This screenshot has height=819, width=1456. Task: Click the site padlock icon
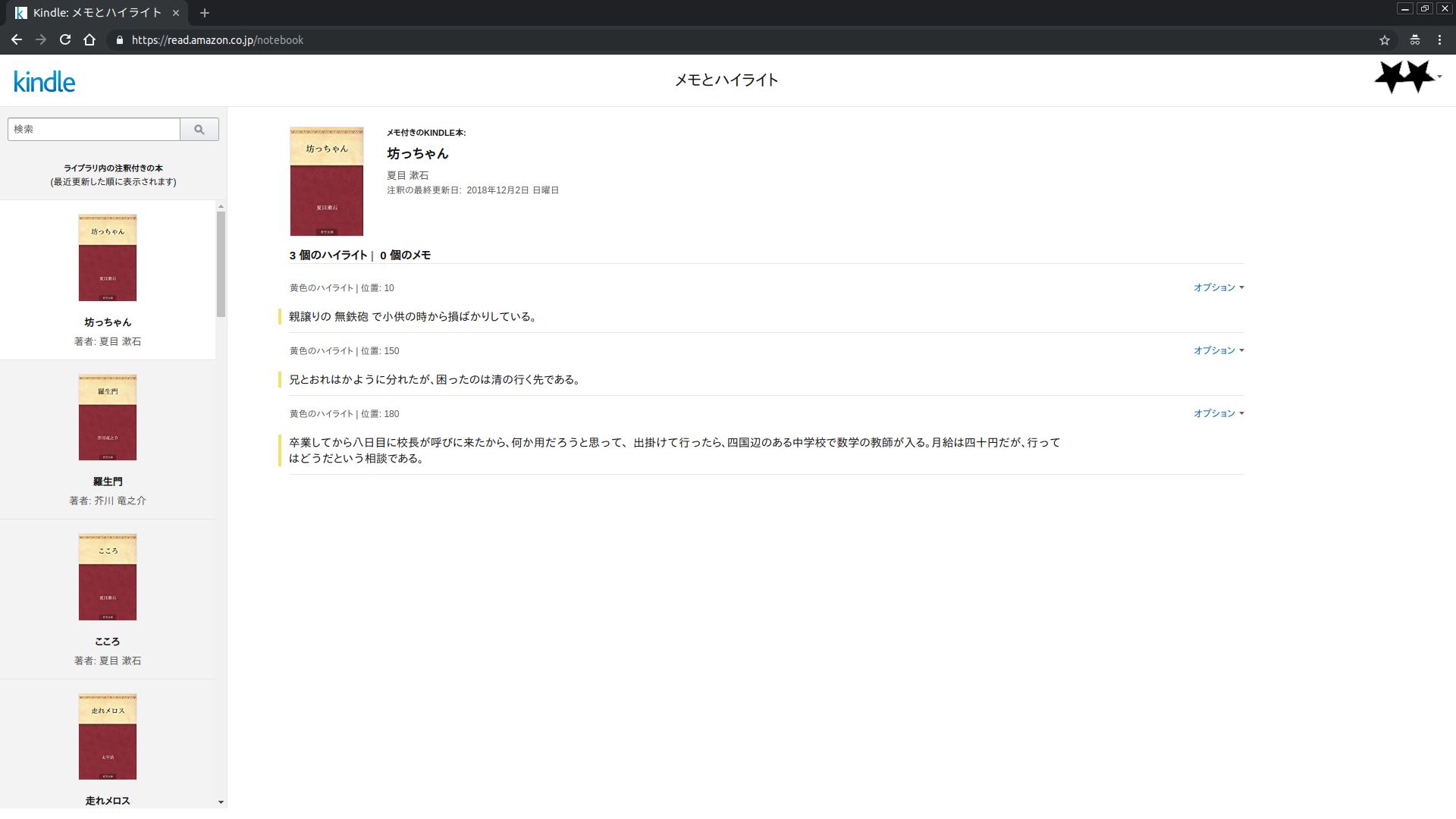click(x=120, y=40)
